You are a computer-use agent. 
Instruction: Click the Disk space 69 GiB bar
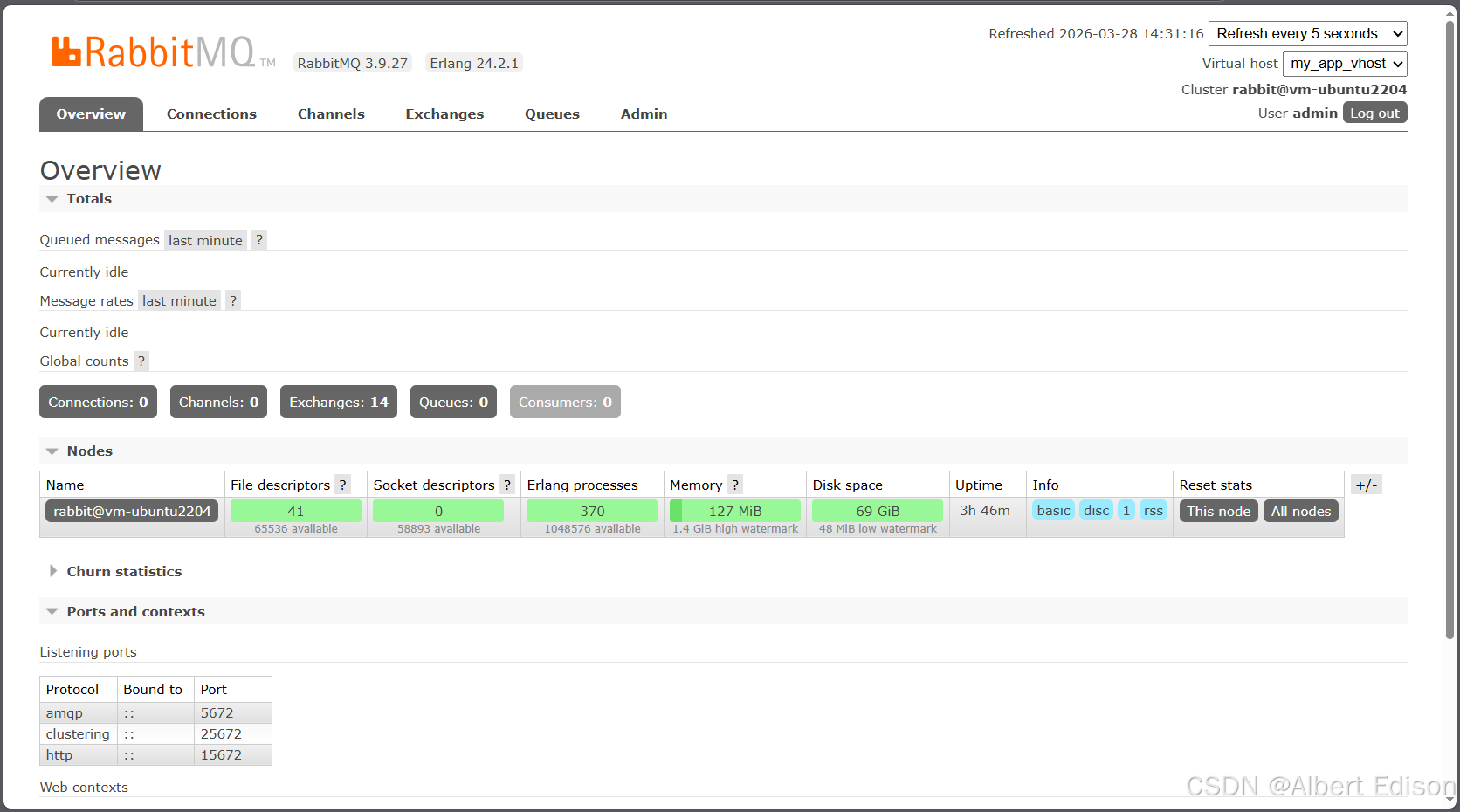878,511
